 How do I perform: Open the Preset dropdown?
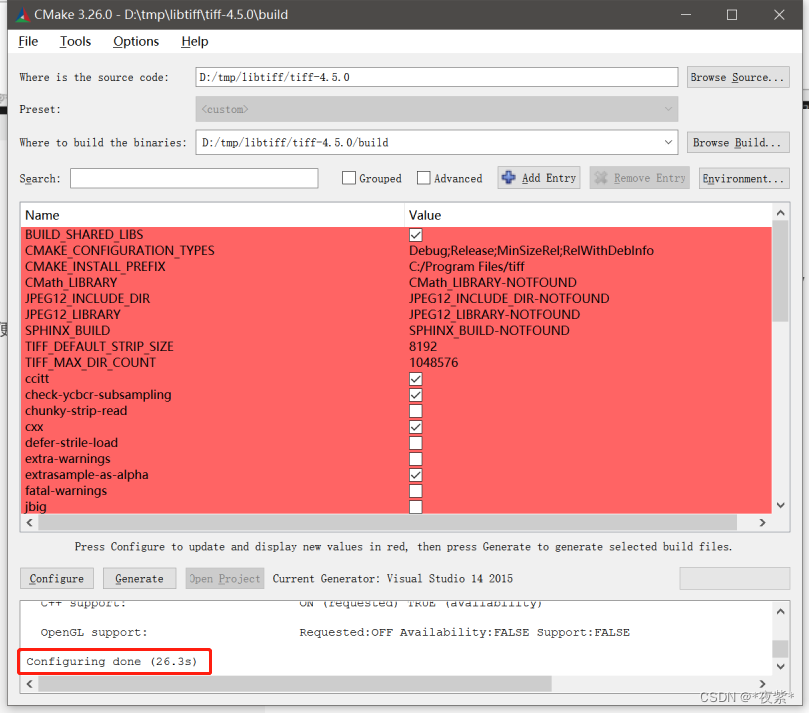pyautogui.click(x=666, y=109)
